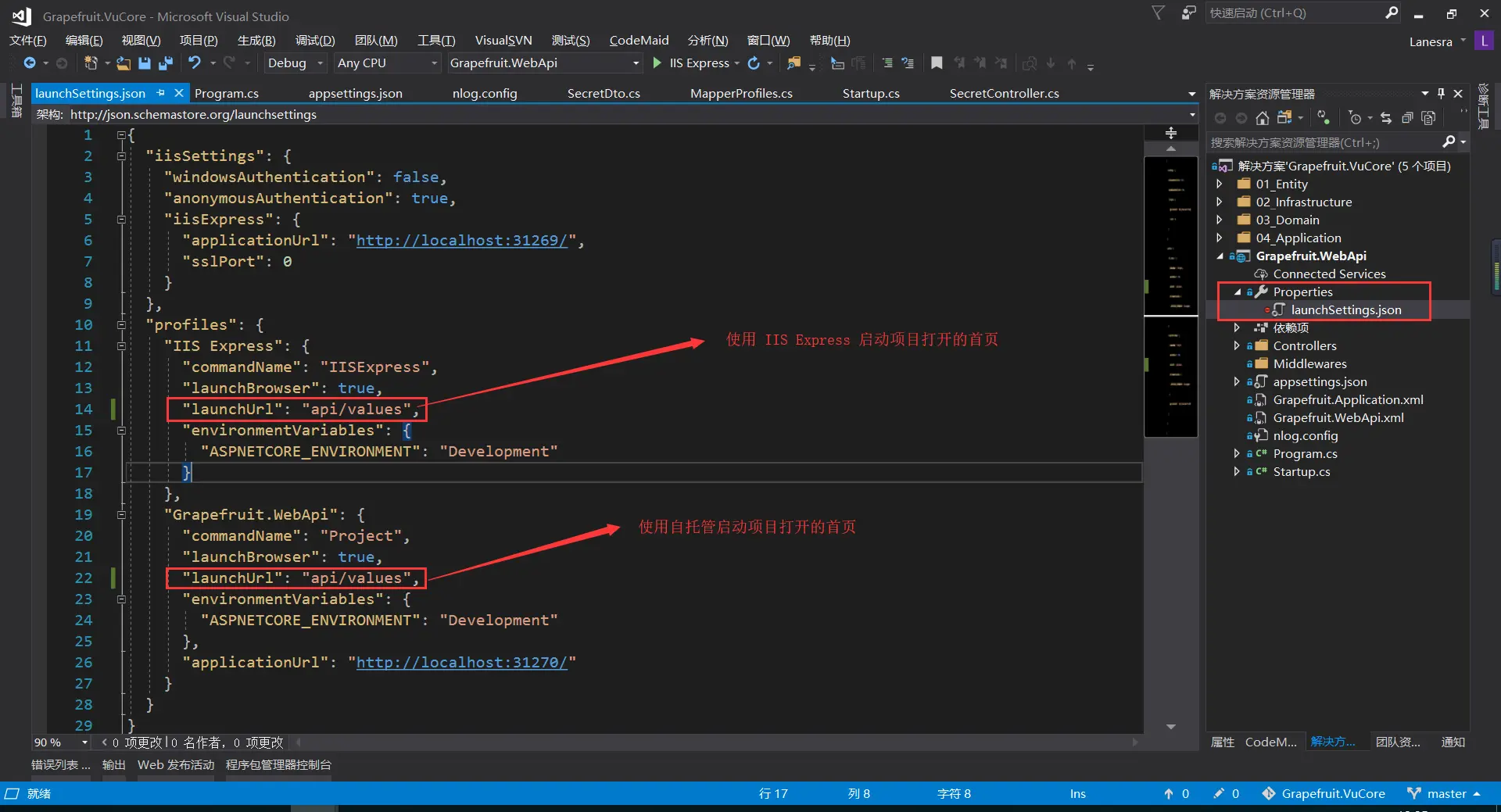Select launchSettings.json in Solution Explorer

(1346, 310)
